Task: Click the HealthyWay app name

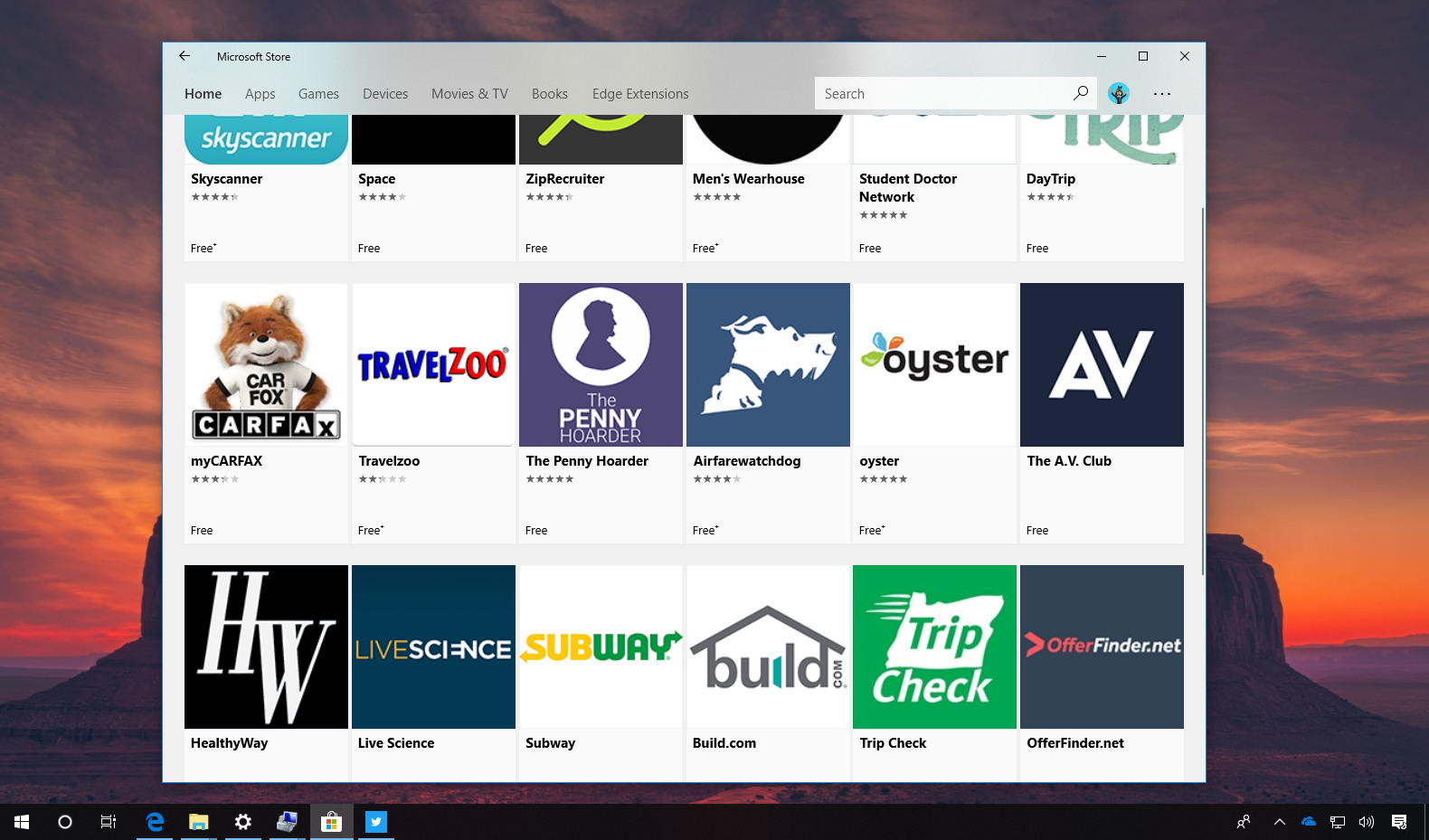Action: coord(229,743)
